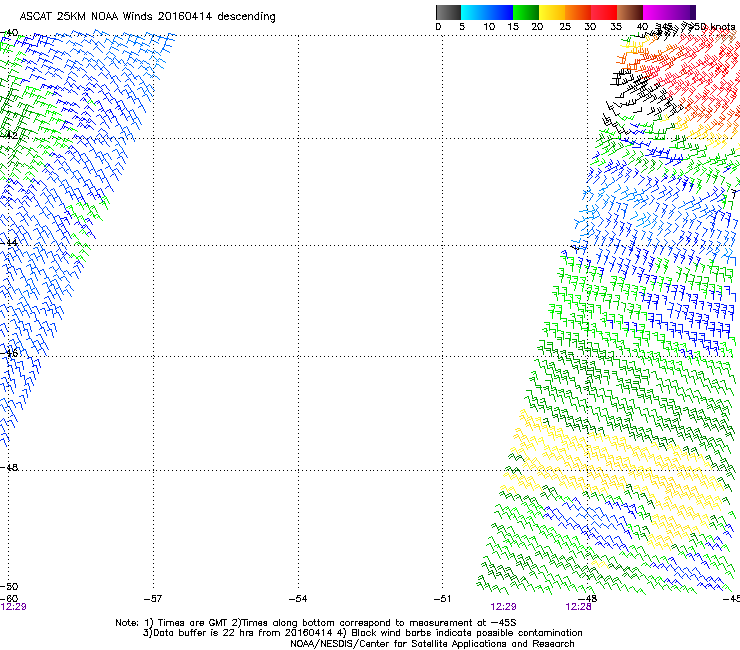Click the '30' label under the color bar
Image resolution: width=740 pixels, height=650 pixels.
(x=590, y=27)
